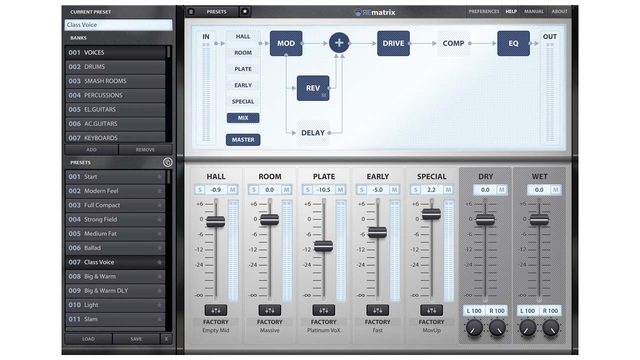Click the WET volume fader handle
The height and width of the screenshot is (360, 640).
(539, 220)
